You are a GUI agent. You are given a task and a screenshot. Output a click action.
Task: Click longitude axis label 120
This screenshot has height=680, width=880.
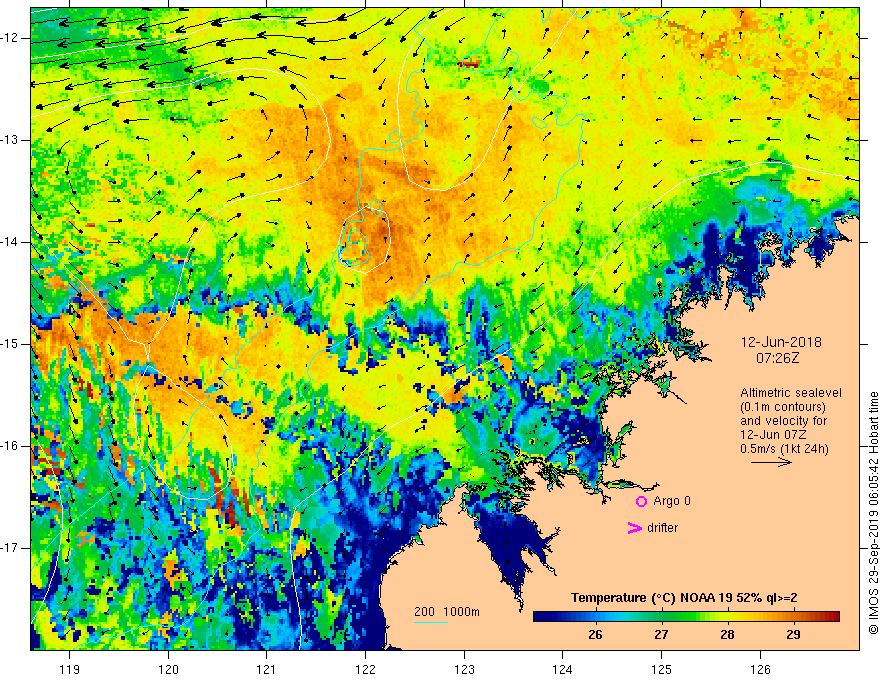(x=168, y=669)
